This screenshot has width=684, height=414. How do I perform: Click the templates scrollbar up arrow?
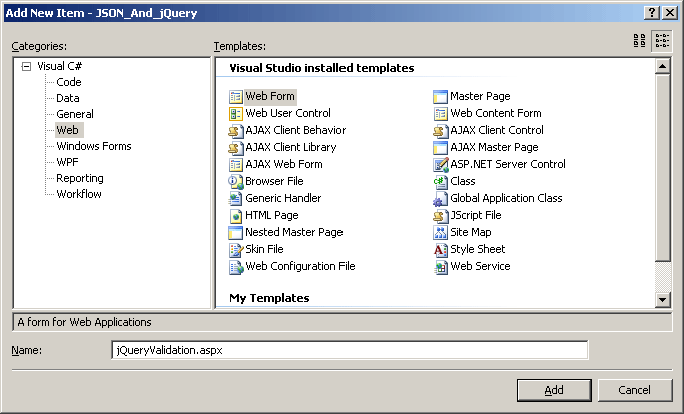pos(663,67)
